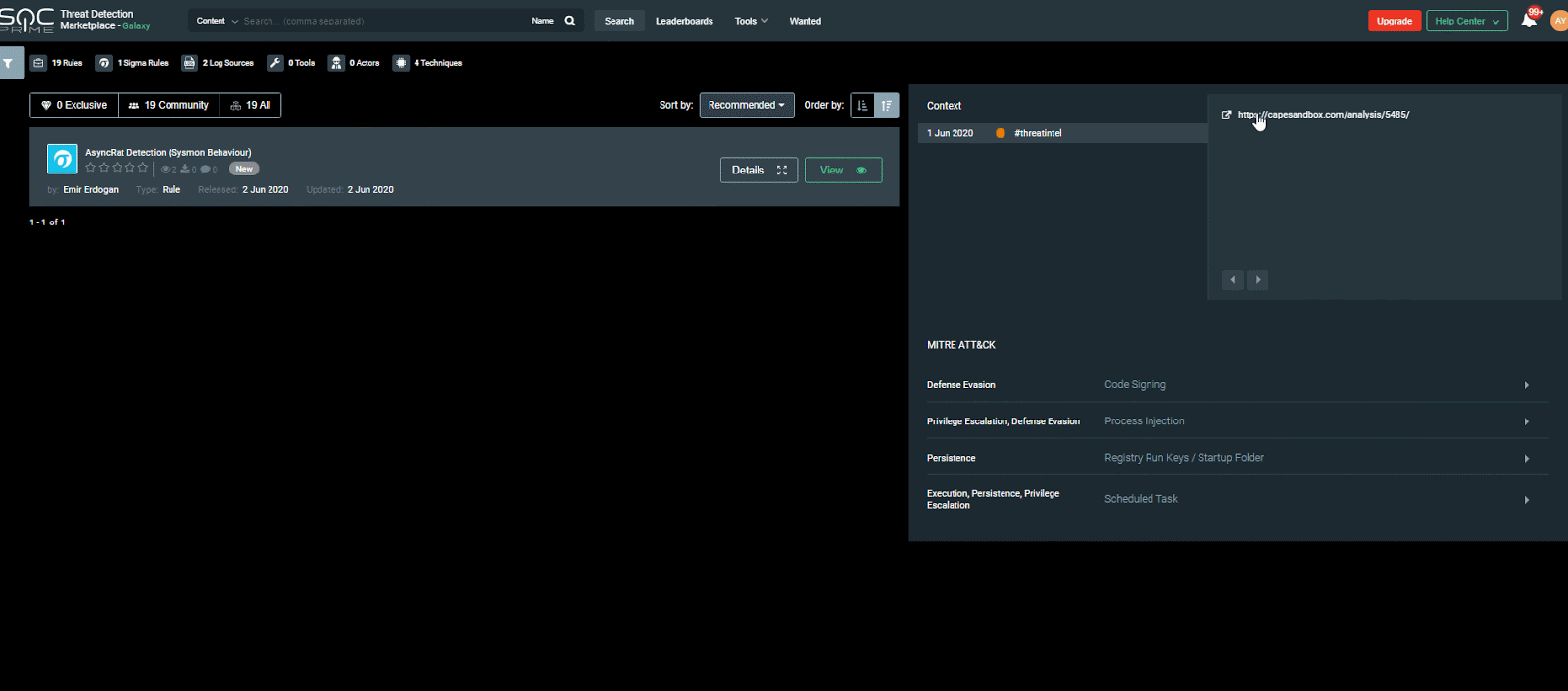This screenshot has width=1568, height=691.
Task: Set ascending order icon
Action: (862, 105)
